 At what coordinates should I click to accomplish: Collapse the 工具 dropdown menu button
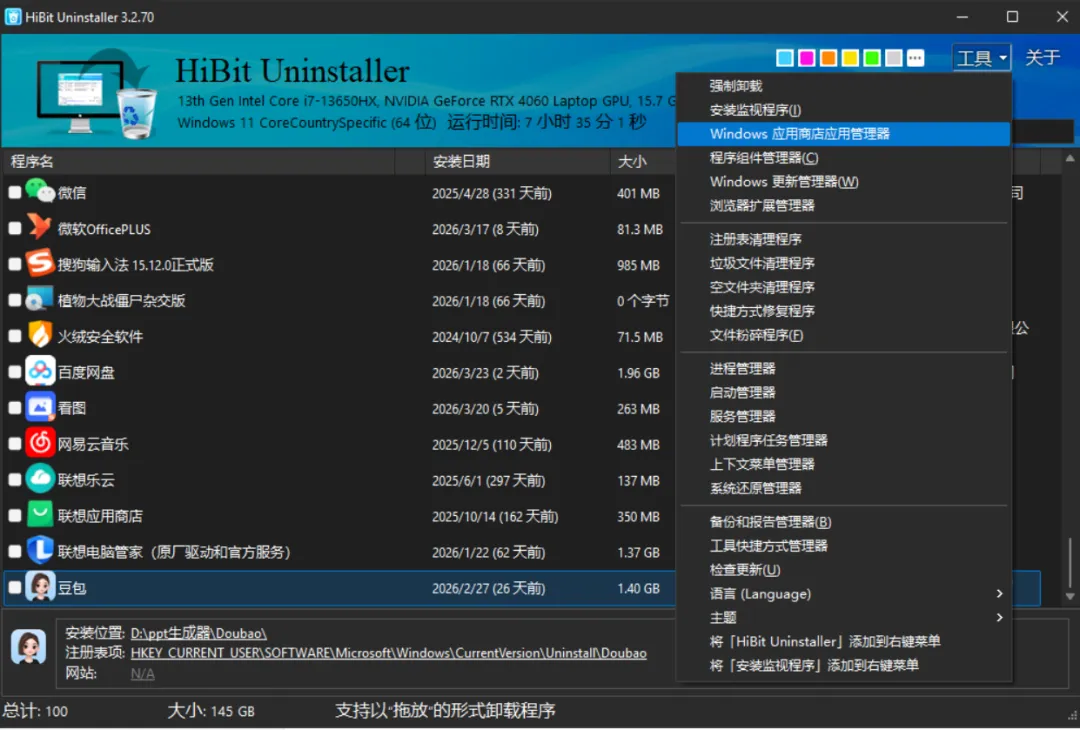tap(982, 58)
